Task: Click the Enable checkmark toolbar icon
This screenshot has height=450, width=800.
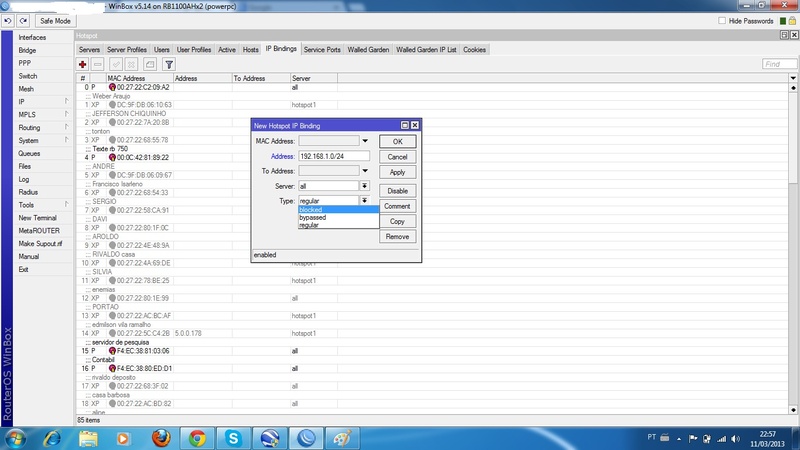Action: [116, 64]
